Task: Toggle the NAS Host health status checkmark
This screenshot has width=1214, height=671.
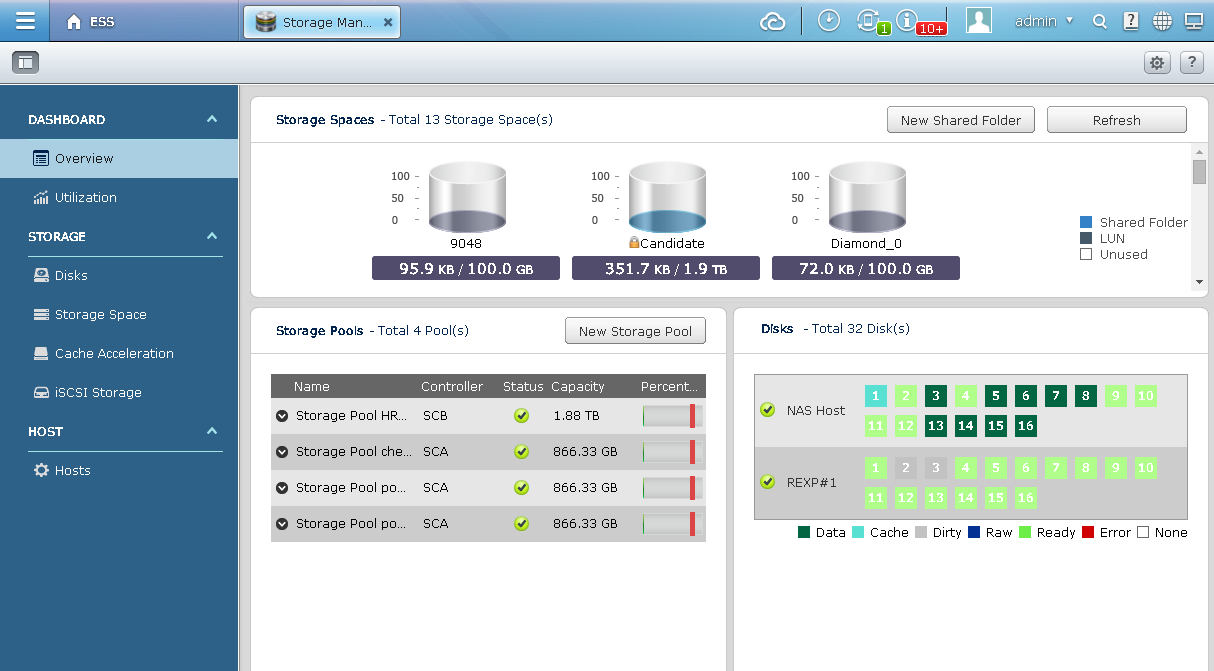Action: click(x=768, y=410)
